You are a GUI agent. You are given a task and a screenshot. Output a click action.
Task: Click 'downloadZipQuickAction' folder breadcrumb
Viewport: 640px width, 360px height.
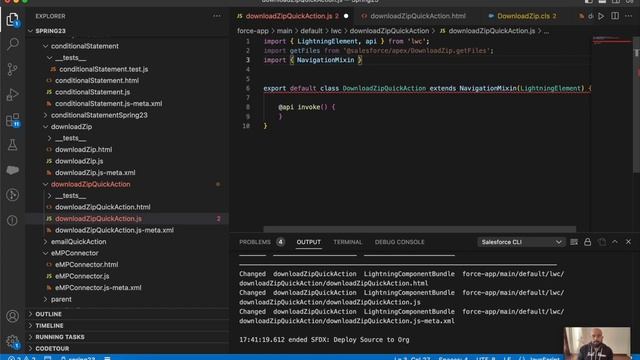point(389,31)
